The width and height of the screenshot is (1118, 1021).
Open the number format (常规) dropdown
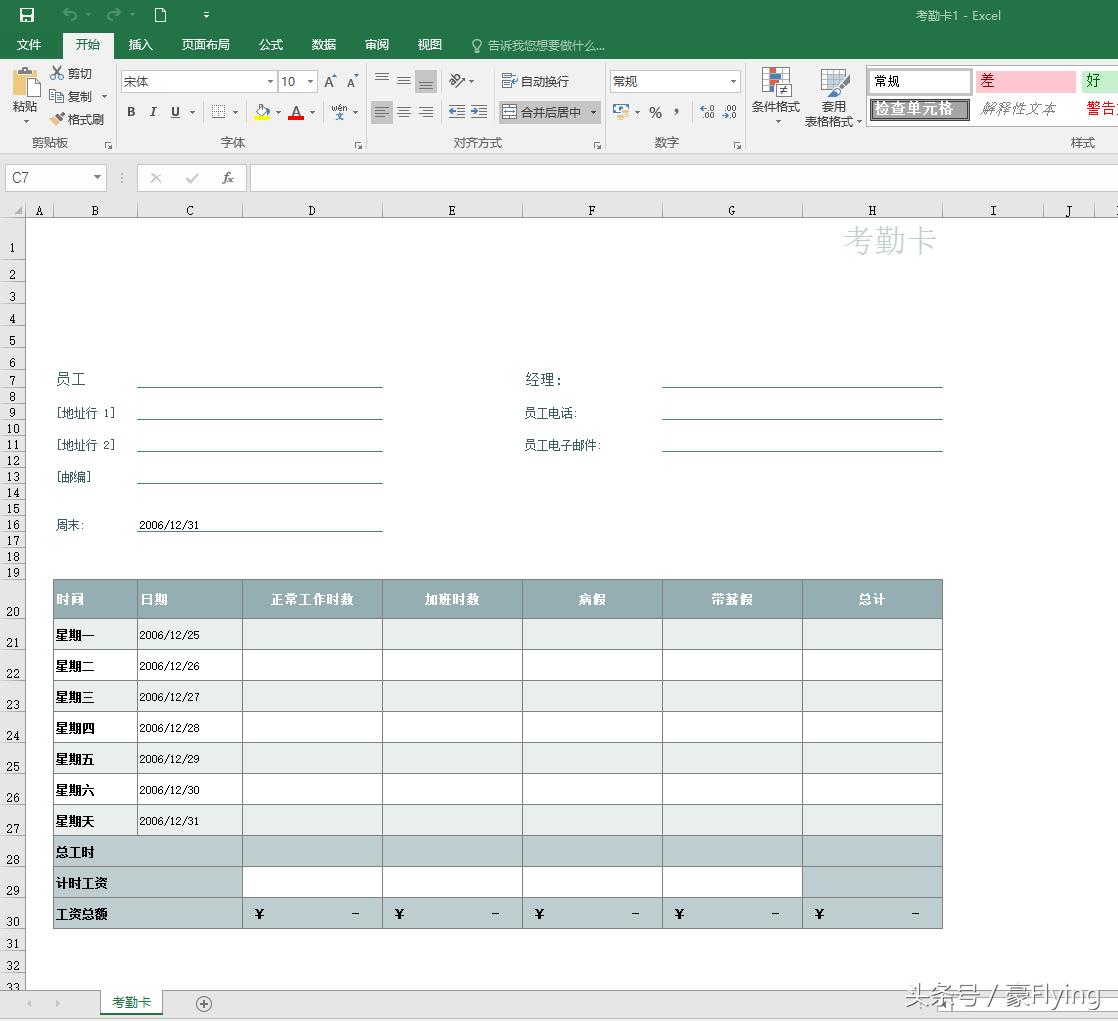[733, 81]
